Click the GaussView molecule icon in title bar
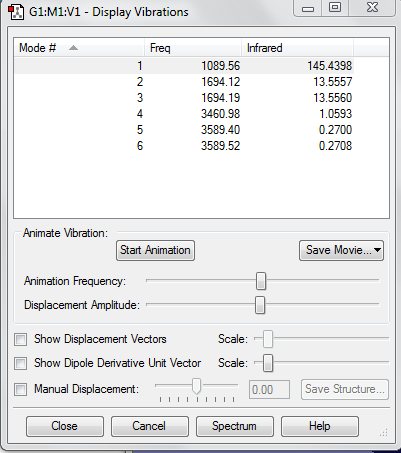 pos(16,12)
